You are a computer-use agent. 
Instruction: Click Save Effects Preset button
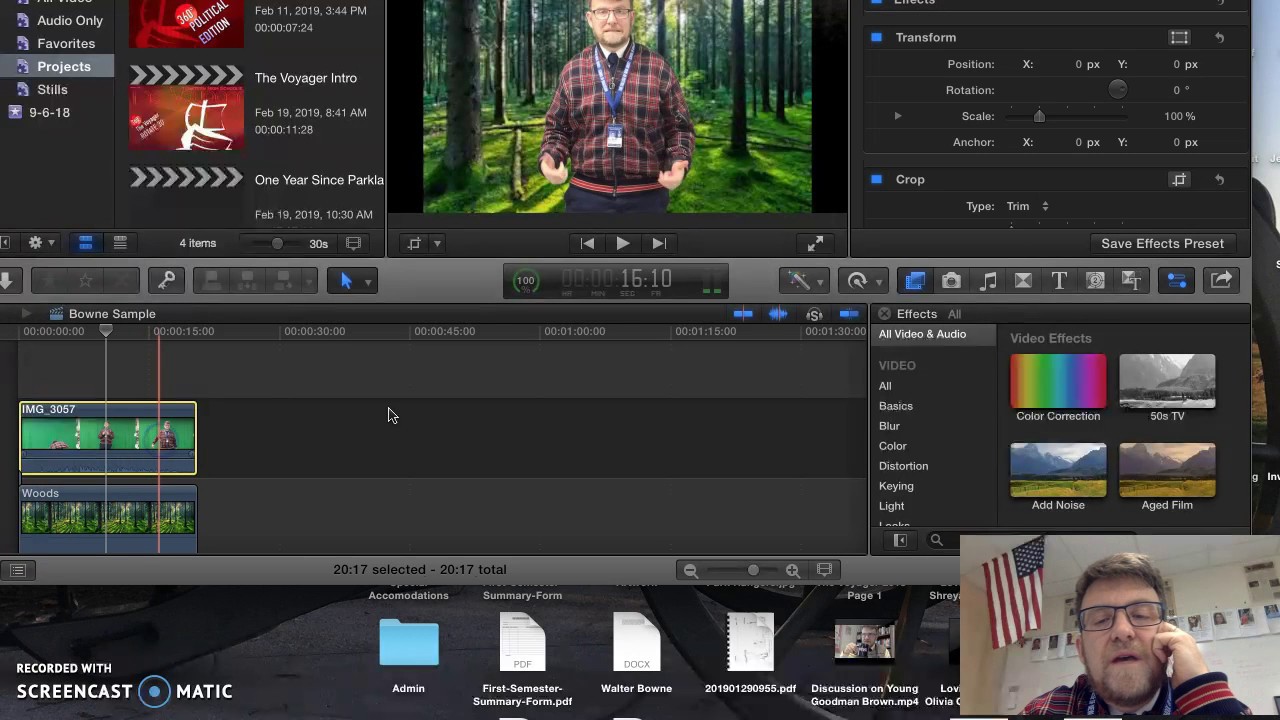point(1162,243)
